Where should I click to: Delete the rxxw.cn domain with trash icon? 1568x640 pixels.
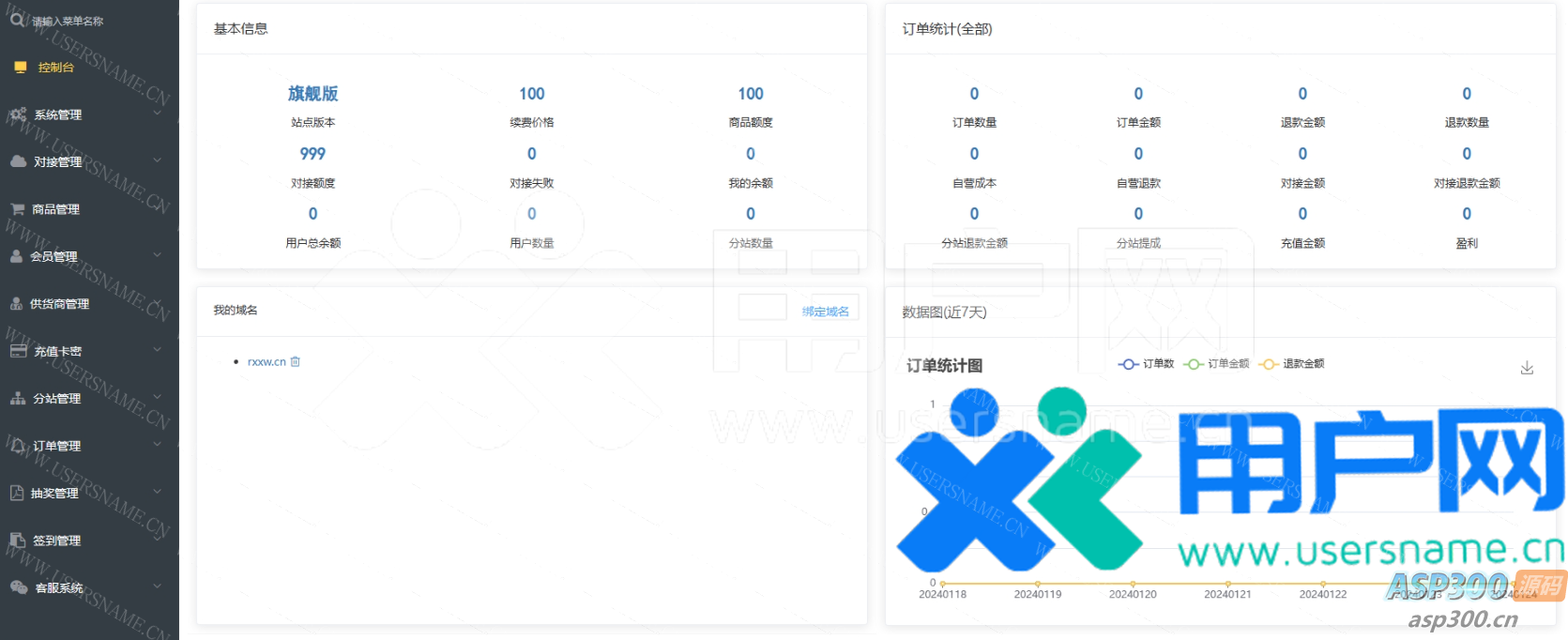(x=295, y=361)
